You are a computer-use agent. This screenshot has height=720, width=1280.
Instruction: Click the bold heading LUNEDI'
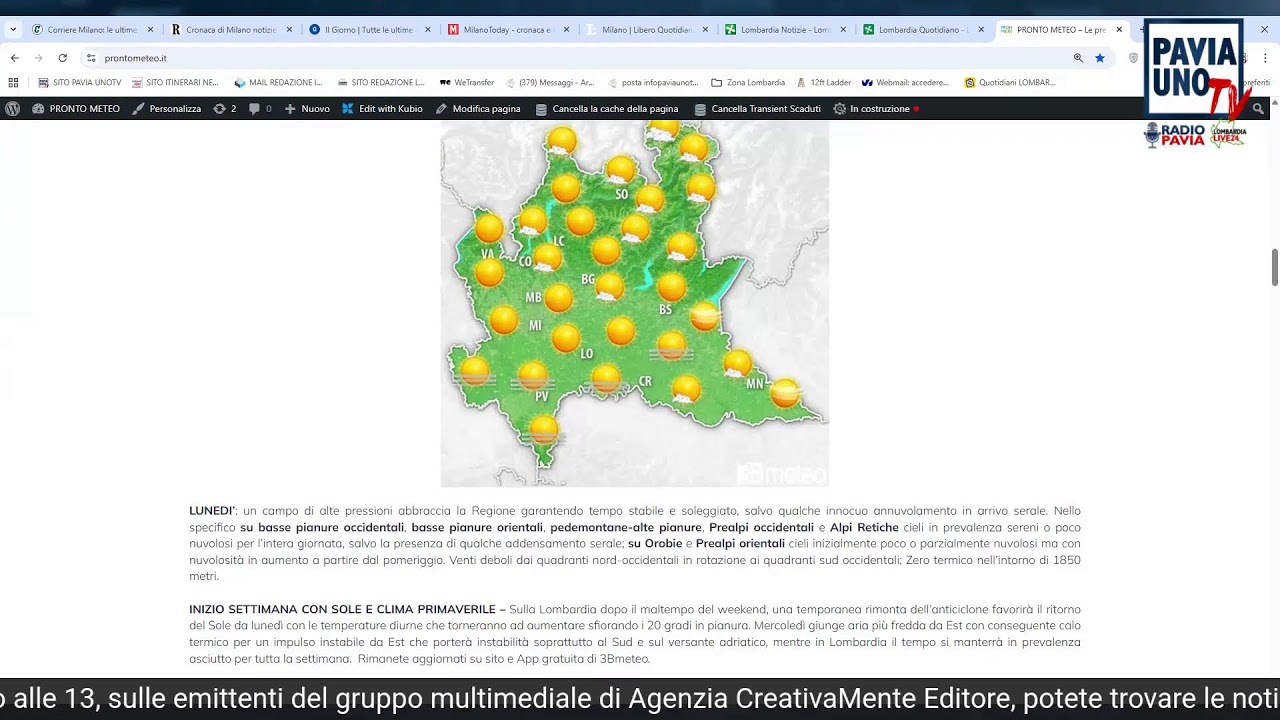pos(212,511)
